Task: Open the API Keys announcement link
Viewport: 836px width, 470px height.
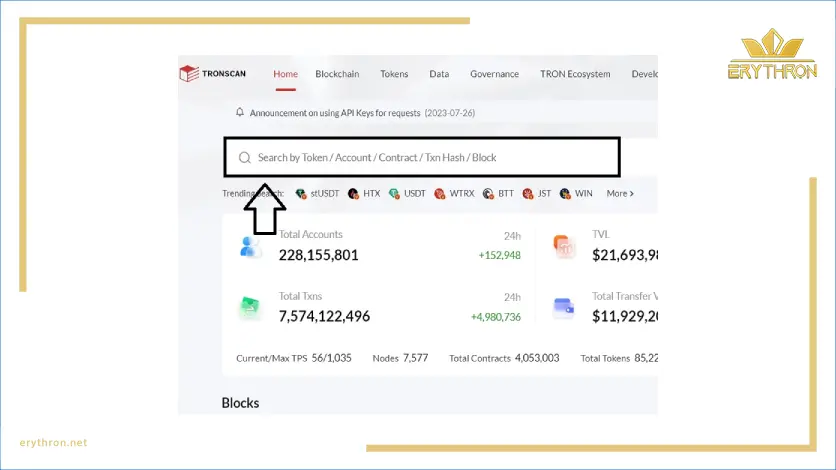Action: [362, 113]
